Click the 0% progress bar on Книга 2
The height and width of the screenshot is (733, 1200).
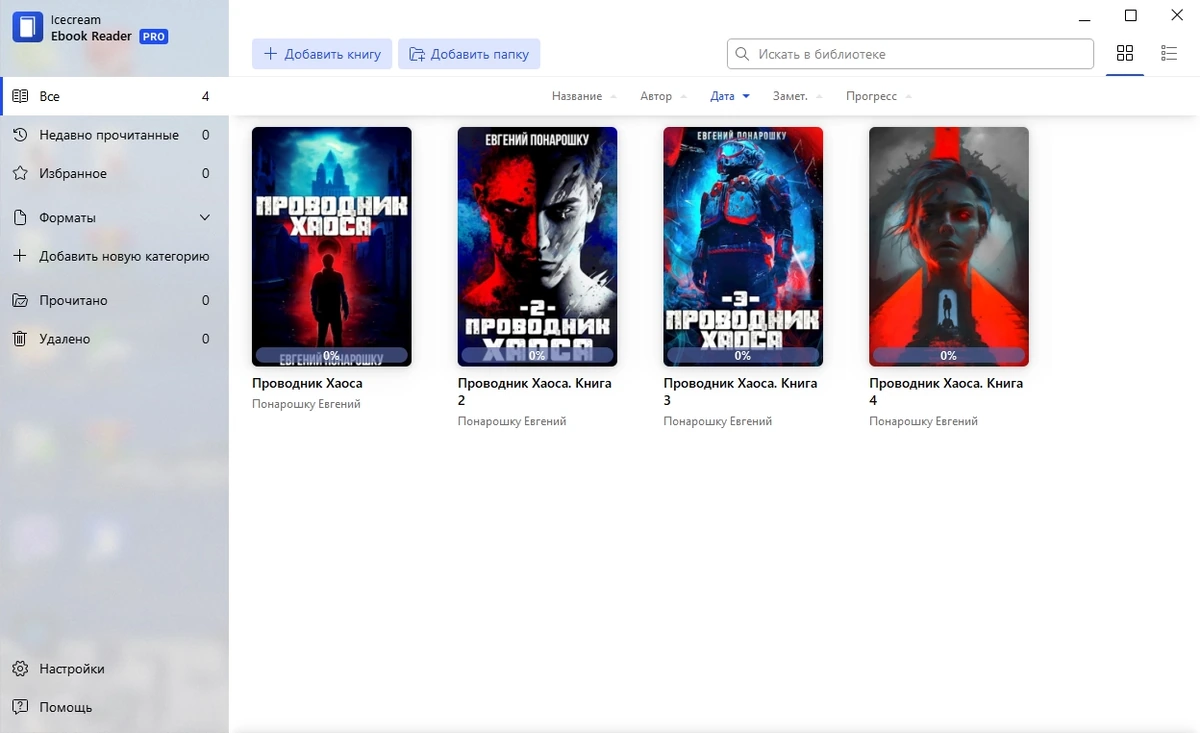[537, 355]
